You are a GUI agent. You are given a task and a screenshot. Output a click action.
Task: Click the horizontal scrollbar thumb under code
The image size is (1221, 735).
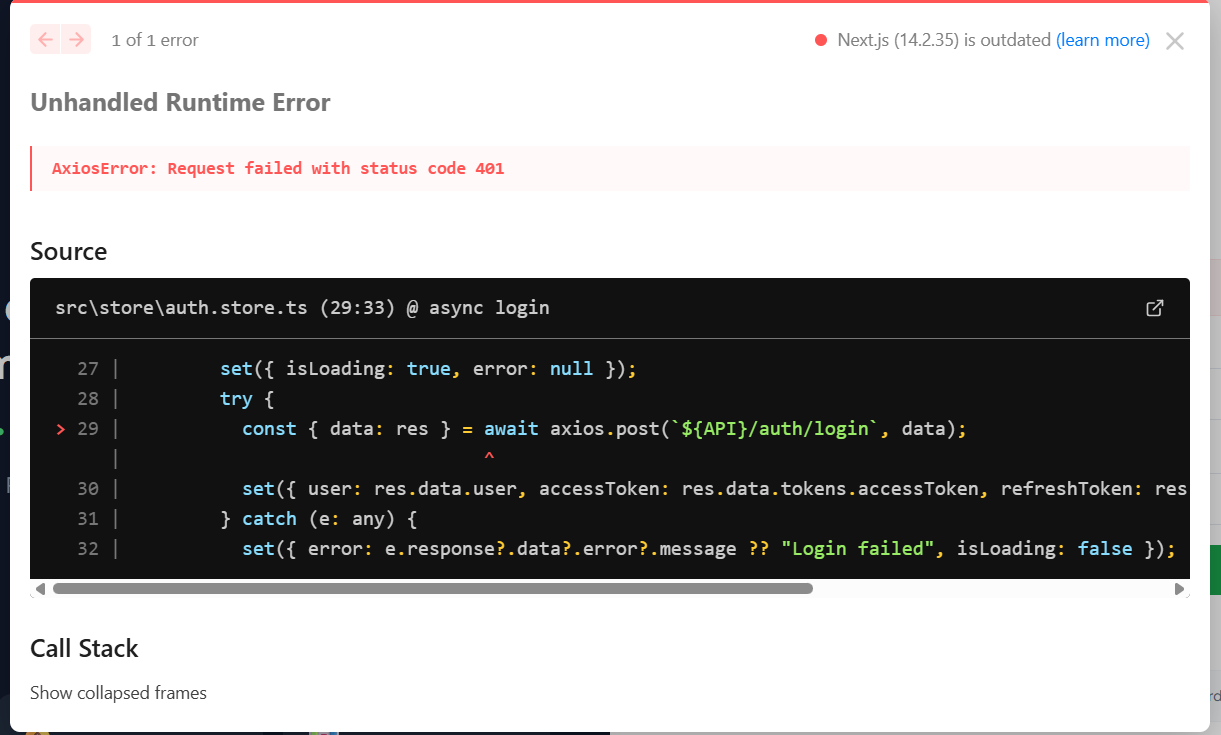[x=432, y=589]
